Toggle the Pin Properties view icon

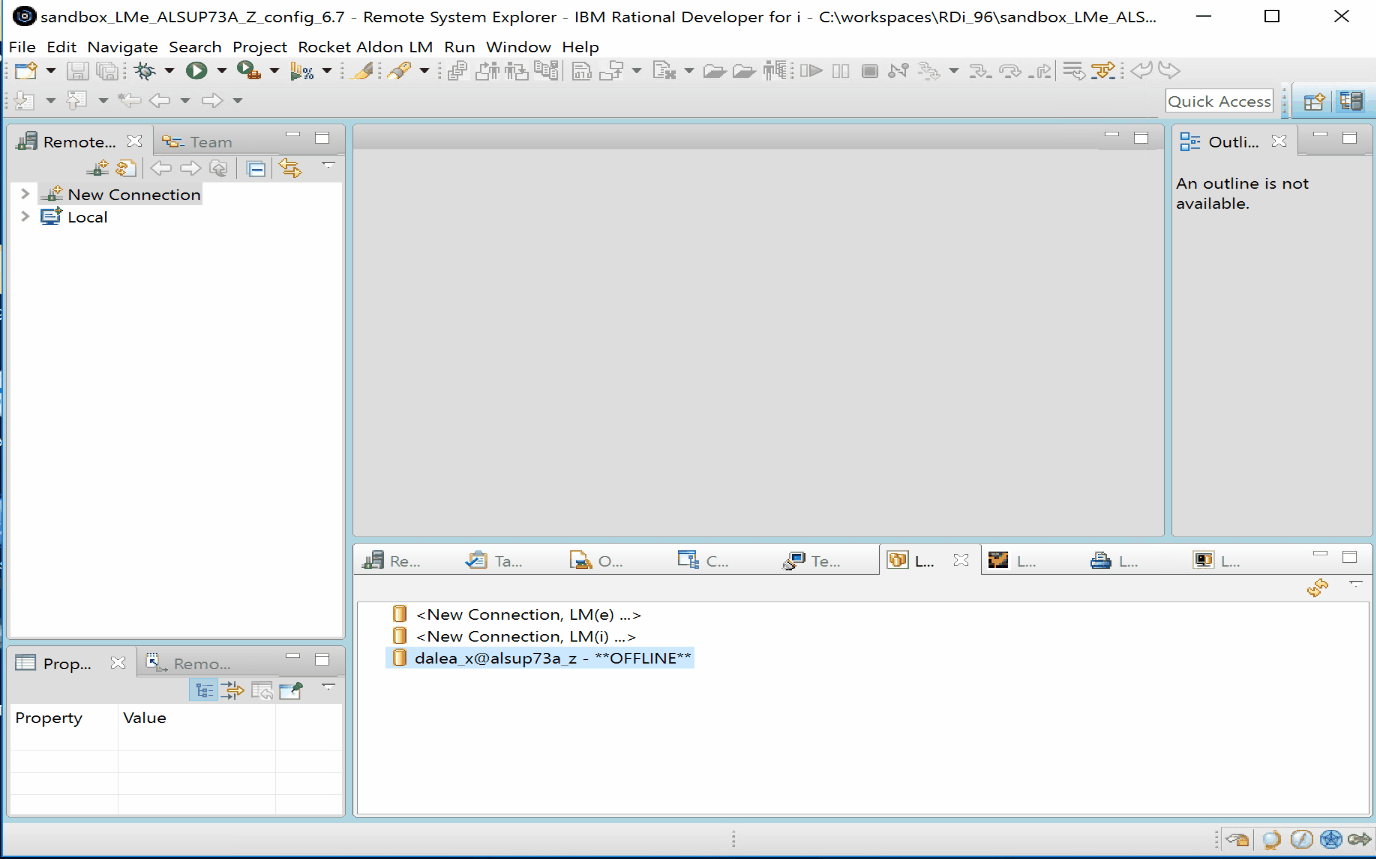pos(290,690)
